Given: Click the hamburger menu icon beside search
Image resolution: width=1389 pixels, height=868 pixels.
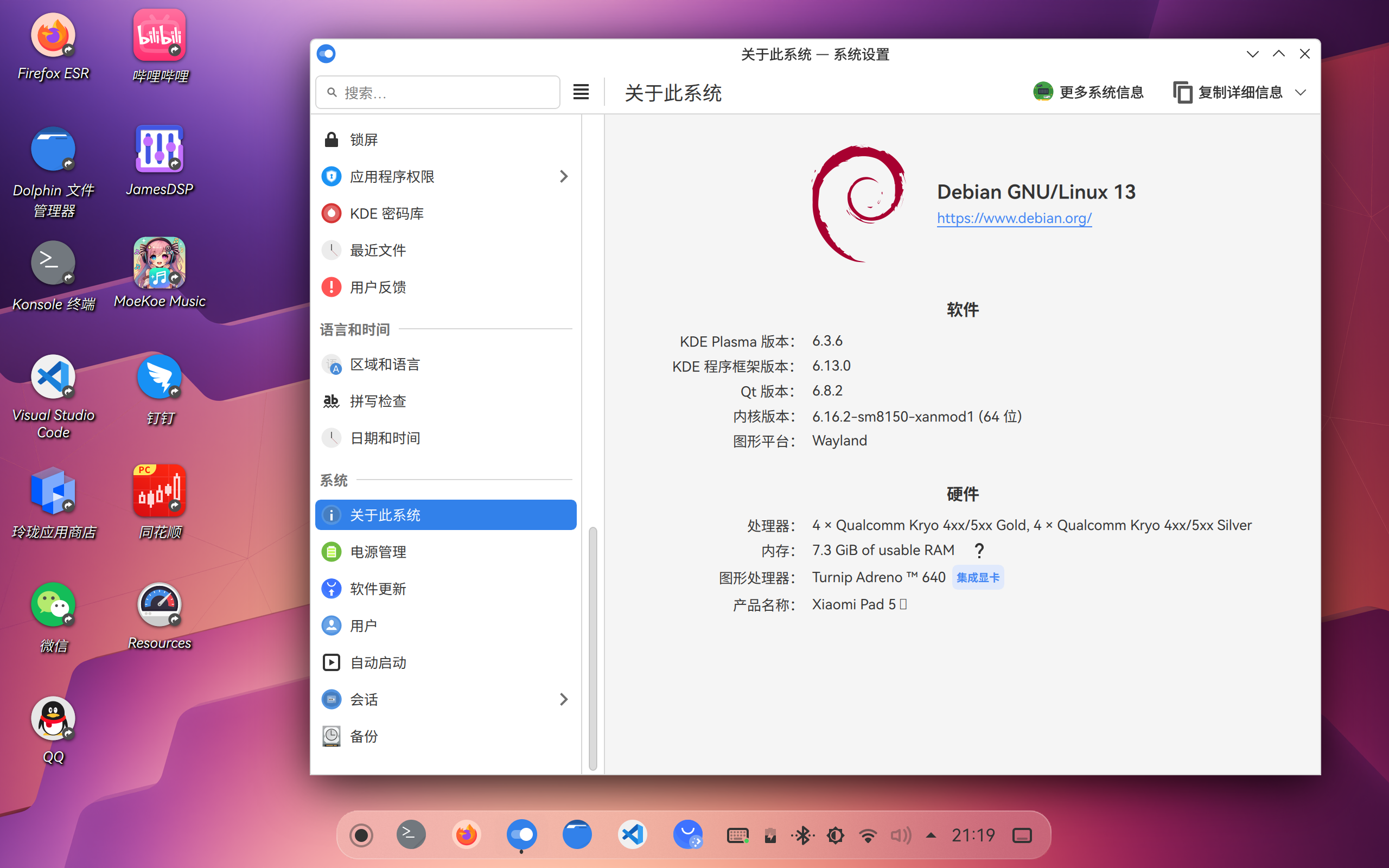Looking at the screenshot, I should tap(581, 92).
